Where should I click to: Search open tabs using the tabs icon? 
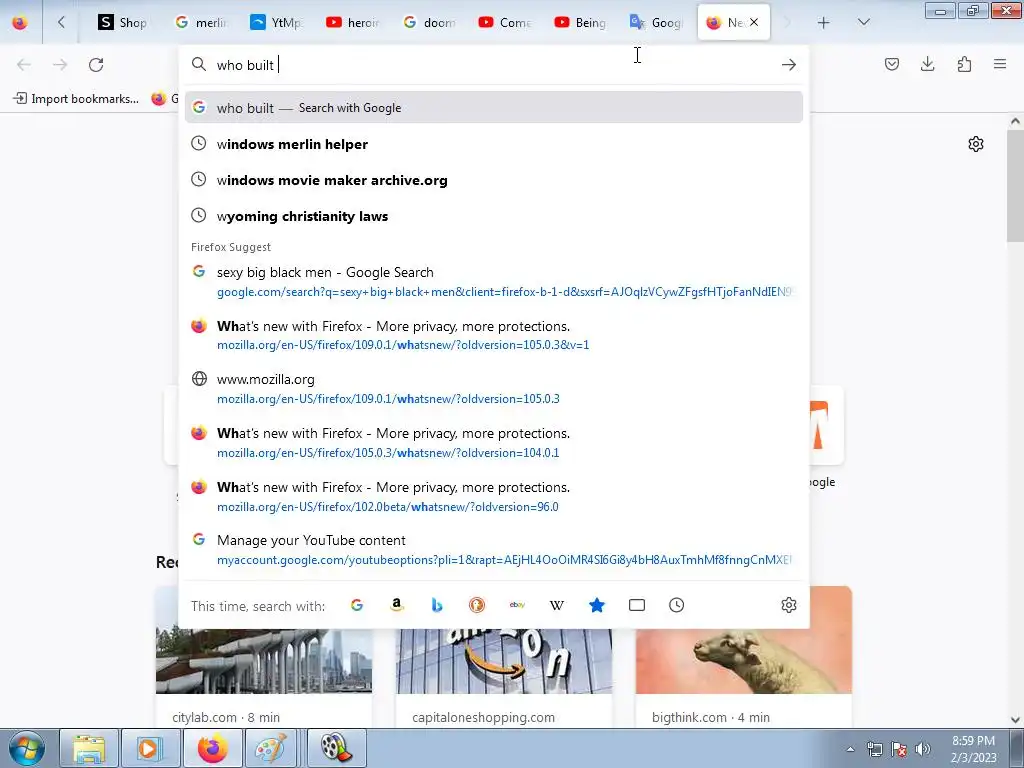pyautogui.click(x=637, y=605)
